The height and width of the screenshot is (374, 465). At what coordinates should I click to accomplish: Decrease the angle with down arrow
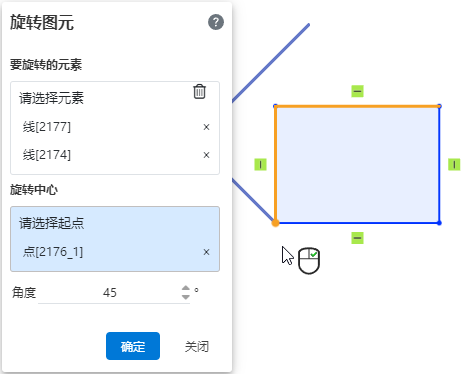tap(186, 297)
